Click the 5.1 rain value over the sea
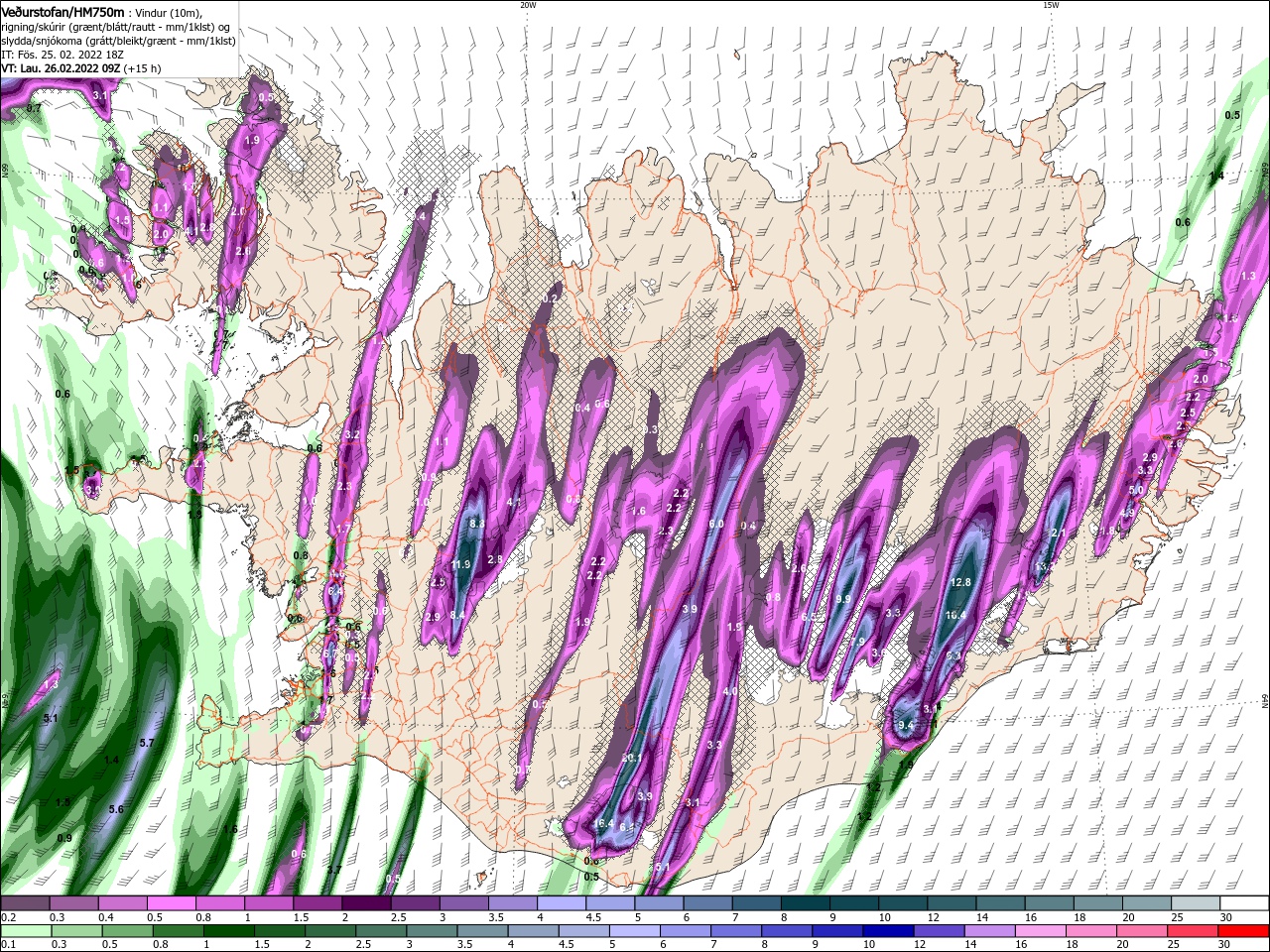The width and height of the screenshot is (1270, 952). pos(51,718)
